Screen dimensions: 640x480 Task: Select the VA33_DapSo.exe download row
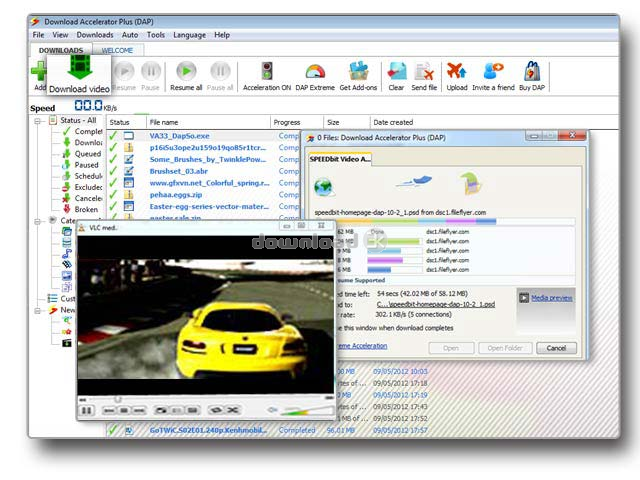(179, 135)
